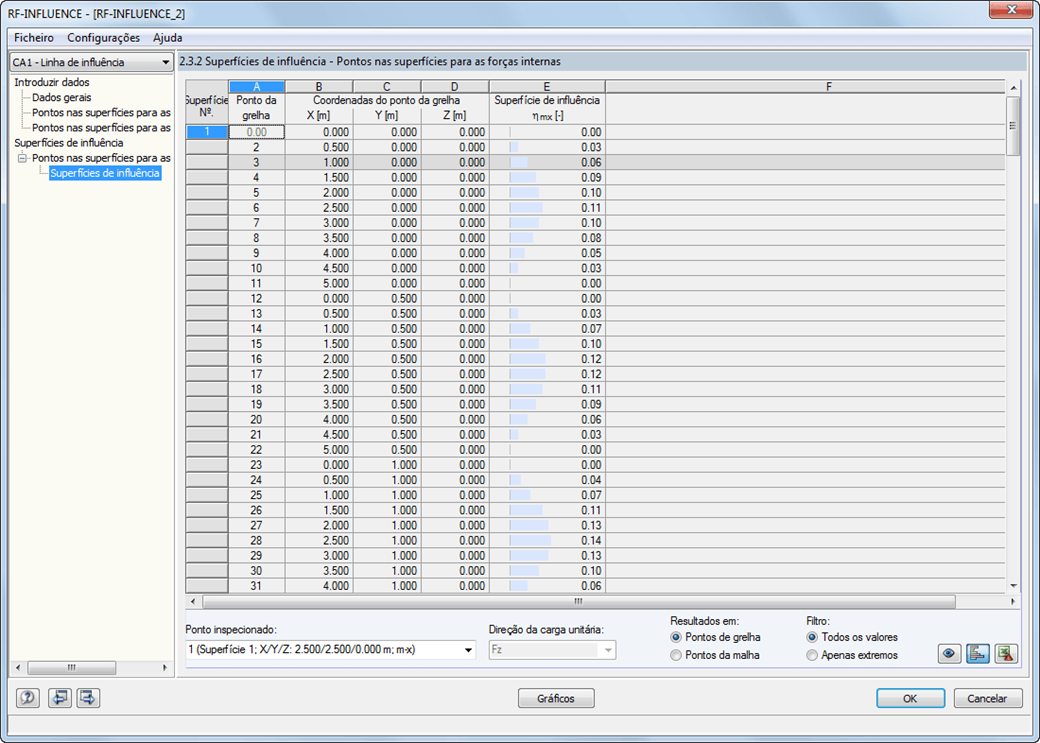Viewport: 1040px width, 743px height.
Task: Click table horizontal scrollbar right arrow
Action: pyautogui.click(x=1013, y=602)
